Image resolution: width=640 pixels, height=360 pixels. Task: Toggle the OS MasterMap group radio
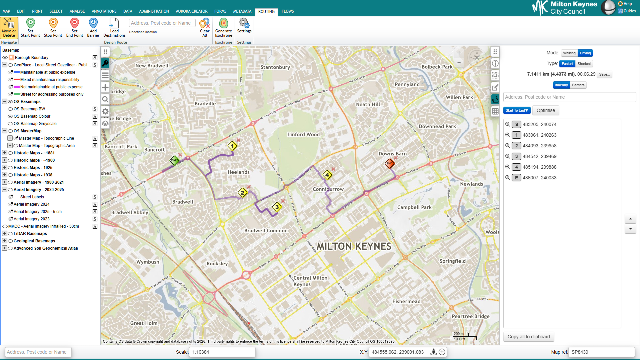tap(11, 131)
